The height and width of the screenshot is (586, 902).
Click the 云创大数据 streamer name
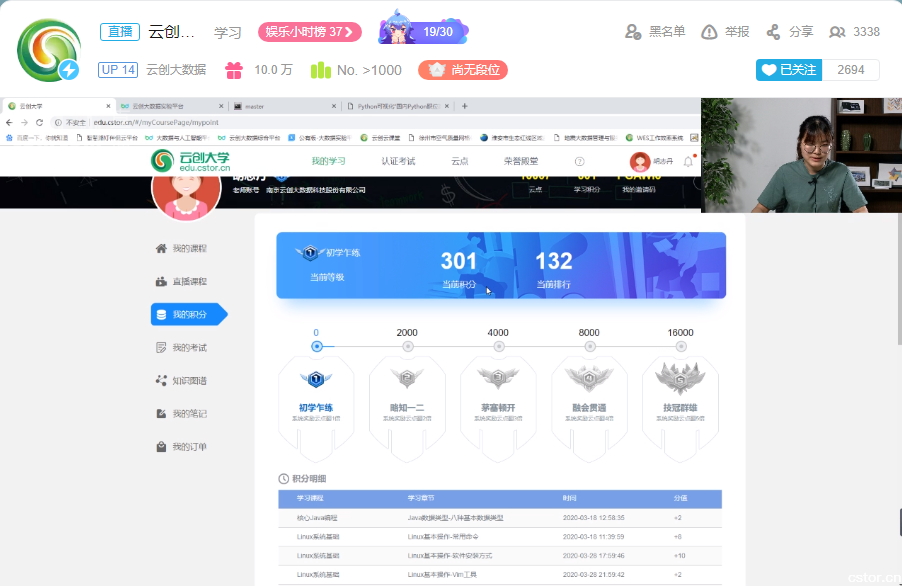[x=176, y=70]
